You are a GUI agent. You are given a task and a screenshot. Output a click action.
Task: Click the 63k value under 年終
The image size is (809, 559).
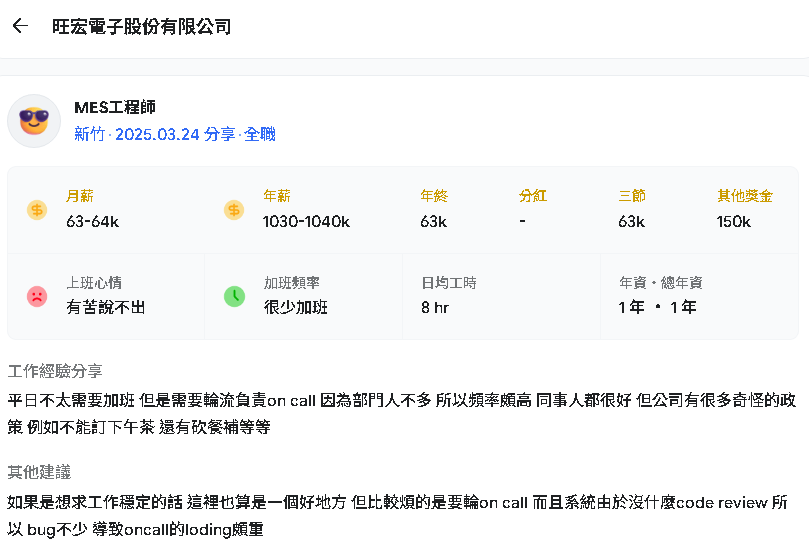click(433, 221)
